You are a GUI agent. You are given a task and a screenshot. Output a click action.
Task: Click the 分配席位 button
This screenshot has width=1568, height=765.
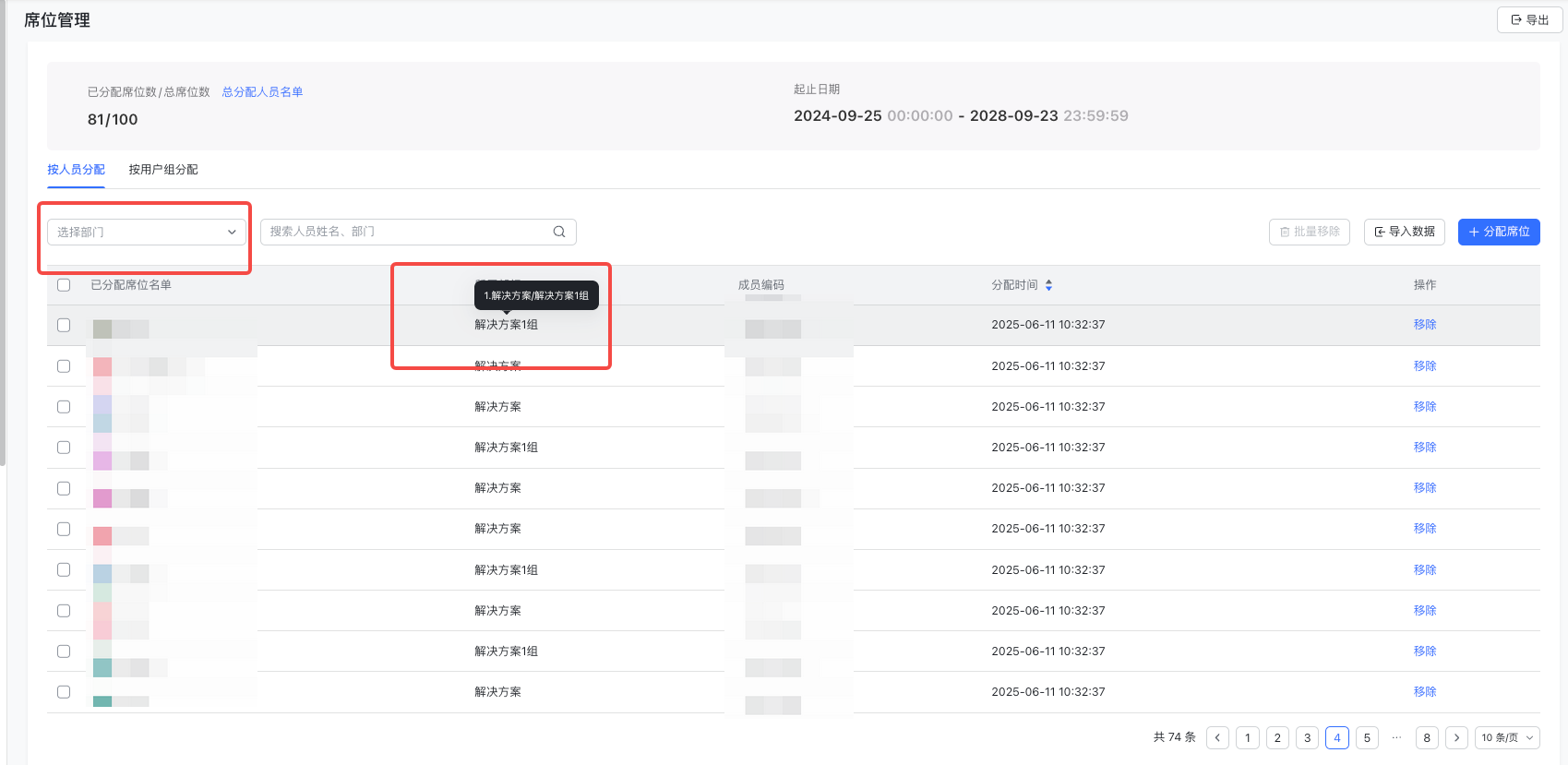click(x=1499, y=232)
